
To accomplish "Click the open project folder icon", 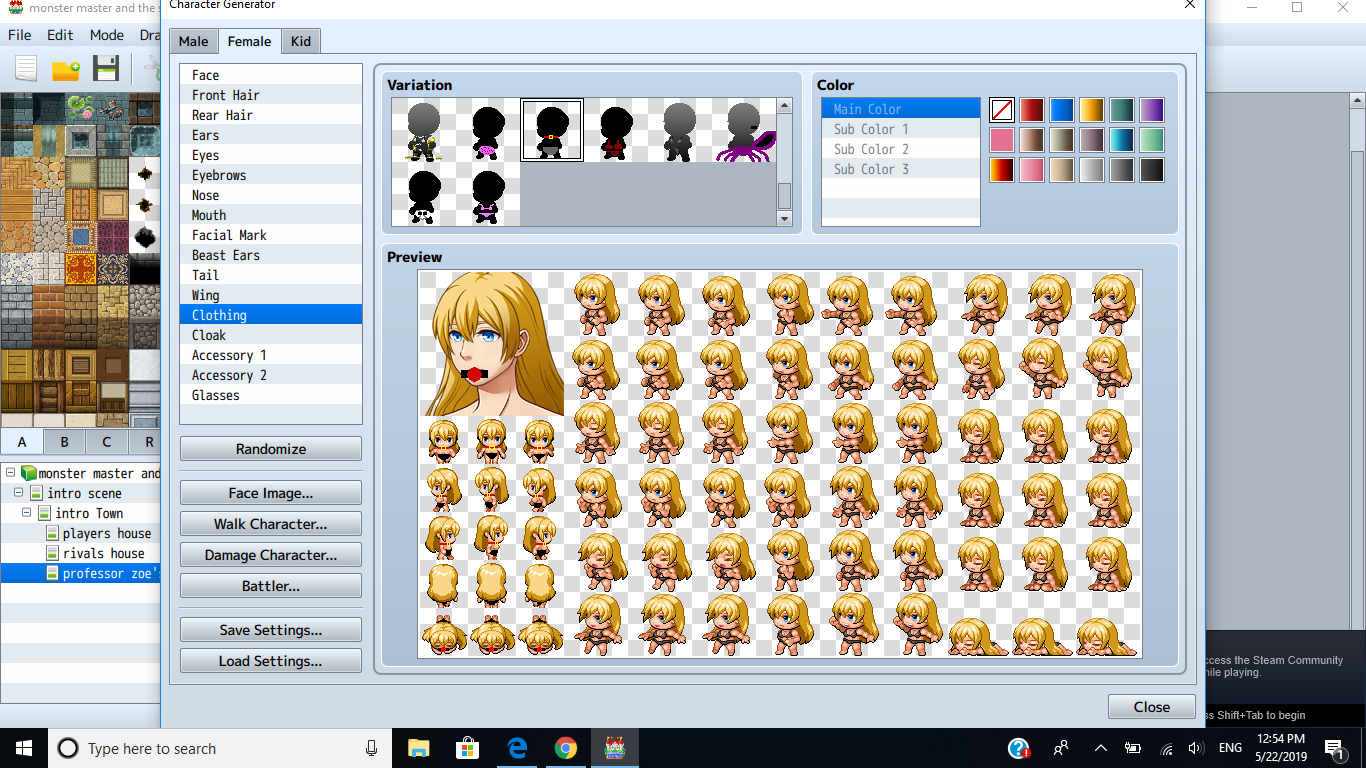I will 66,69.
